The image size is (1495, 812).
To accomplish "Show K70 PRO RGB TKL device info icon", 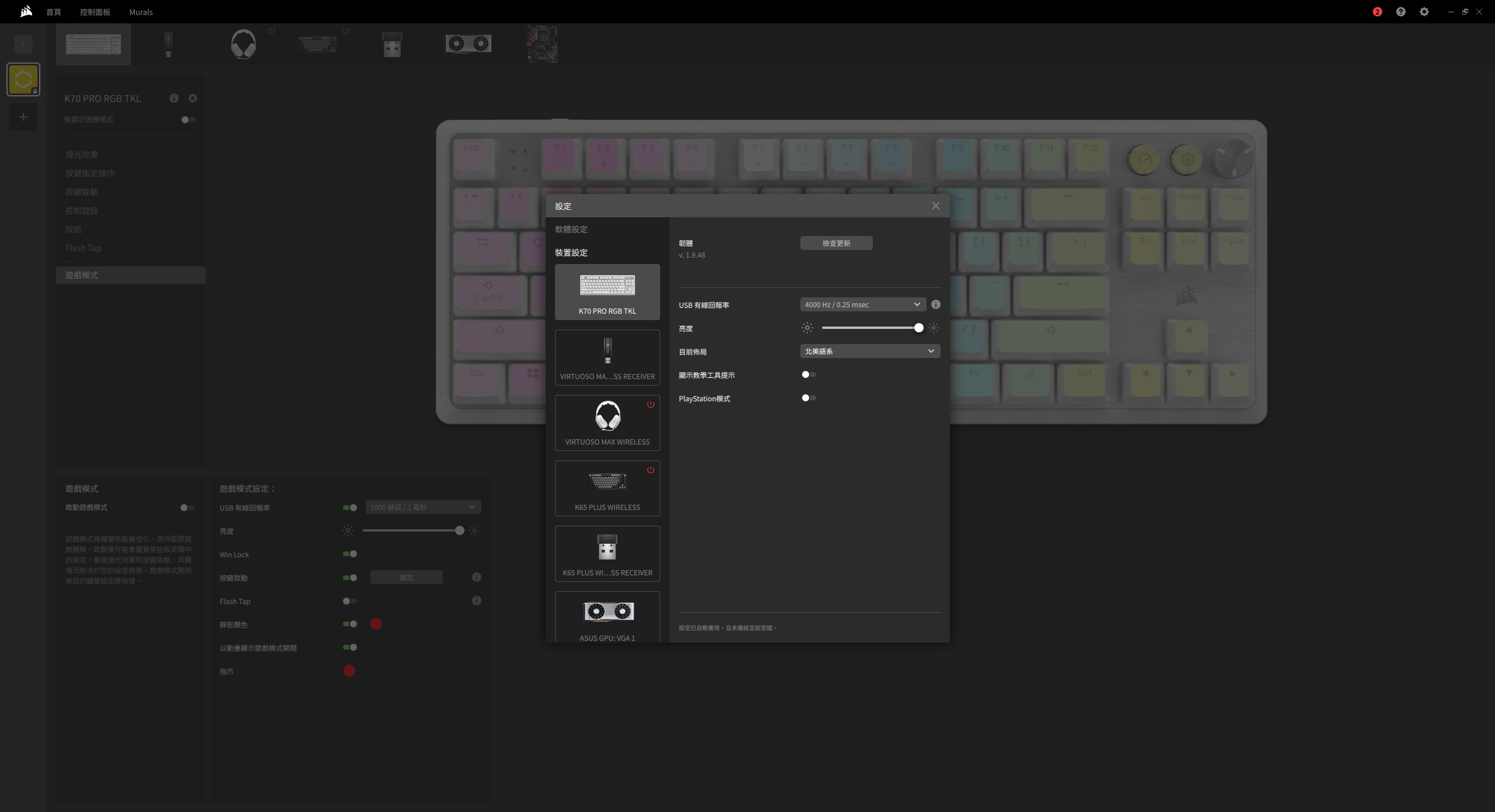I will [174, 98].
